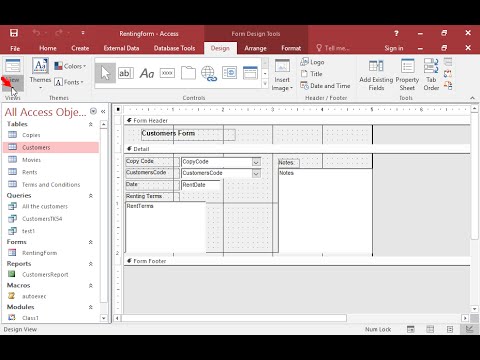
Task: Click the horizontal scrollbar of design area
Action: pos(234,318)
